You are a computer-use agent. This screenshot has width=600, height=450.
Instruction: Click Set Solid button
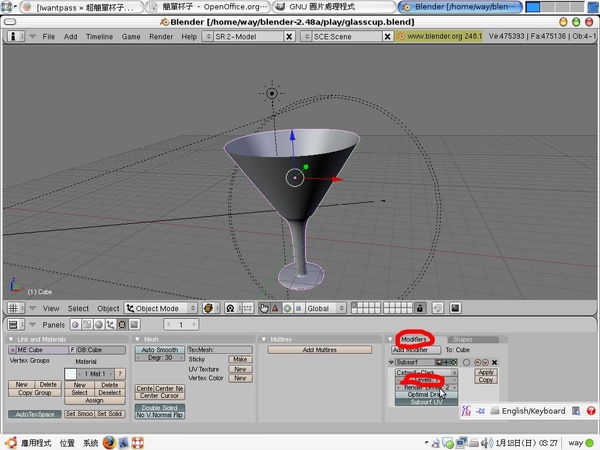click(x=109, y=414)
